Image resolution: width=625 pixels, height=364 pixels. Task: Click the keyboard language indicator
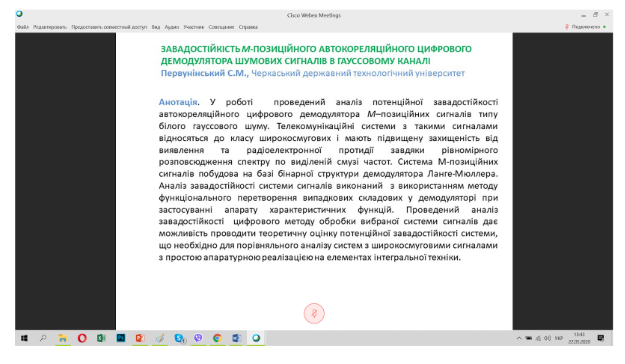558,338
